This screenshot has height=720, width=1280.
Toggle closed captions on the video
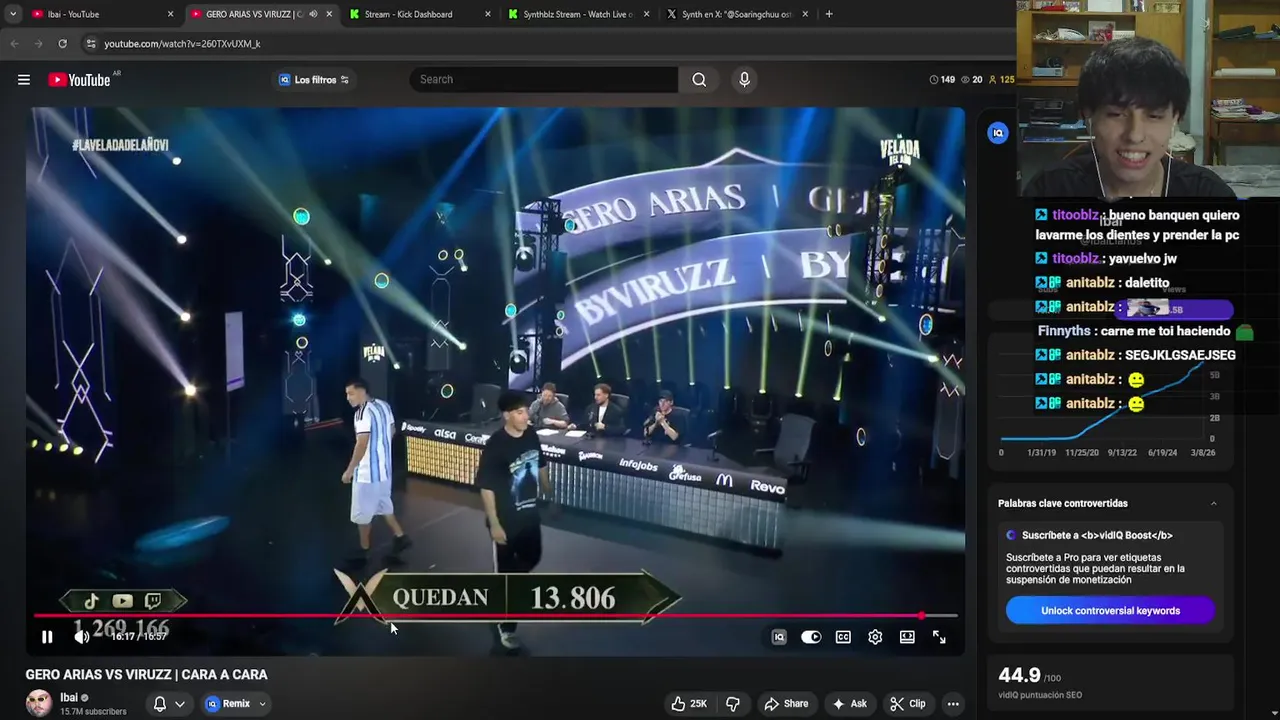click(x=843, y=637)
